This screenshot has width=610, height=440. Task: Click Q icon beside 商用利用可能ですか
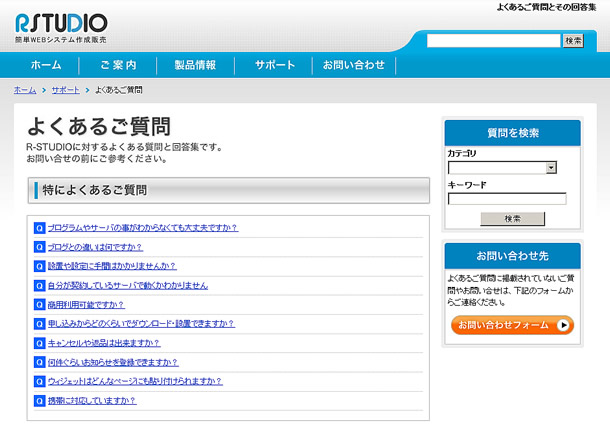click(x=39, y=304)
